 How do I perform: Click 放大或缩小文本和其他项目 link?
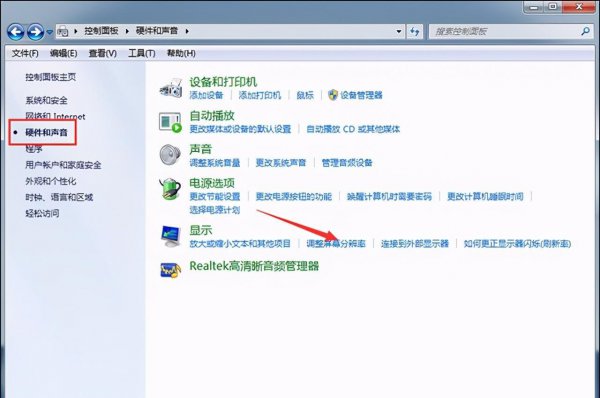[x=240, y=243]
